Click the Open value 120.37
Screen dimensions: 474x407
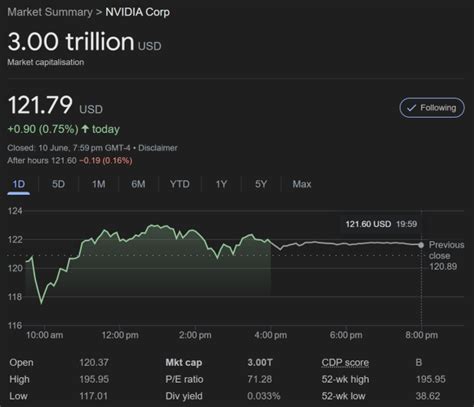[94, 362]
